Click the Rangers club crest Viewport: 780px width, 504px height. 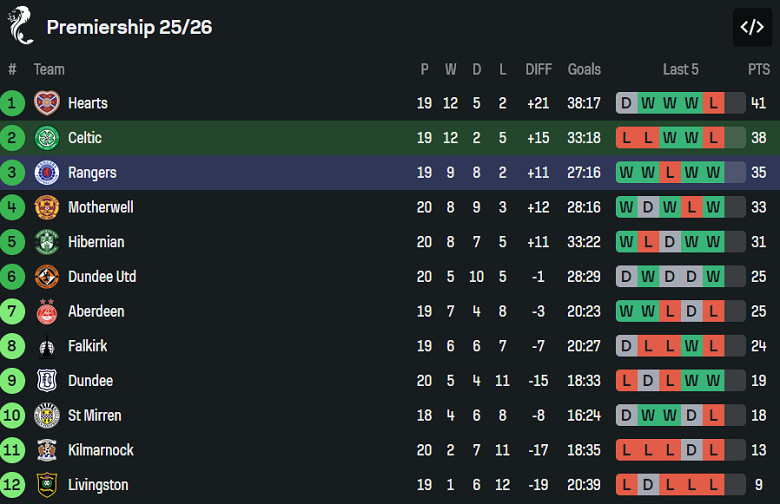47,173
